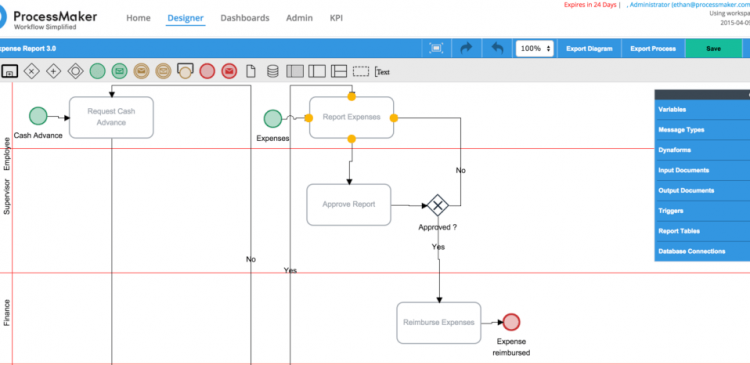Open Report Tables in the side panel
The width and height of the screenshot is (750, 365).
[x=702, y=231]
